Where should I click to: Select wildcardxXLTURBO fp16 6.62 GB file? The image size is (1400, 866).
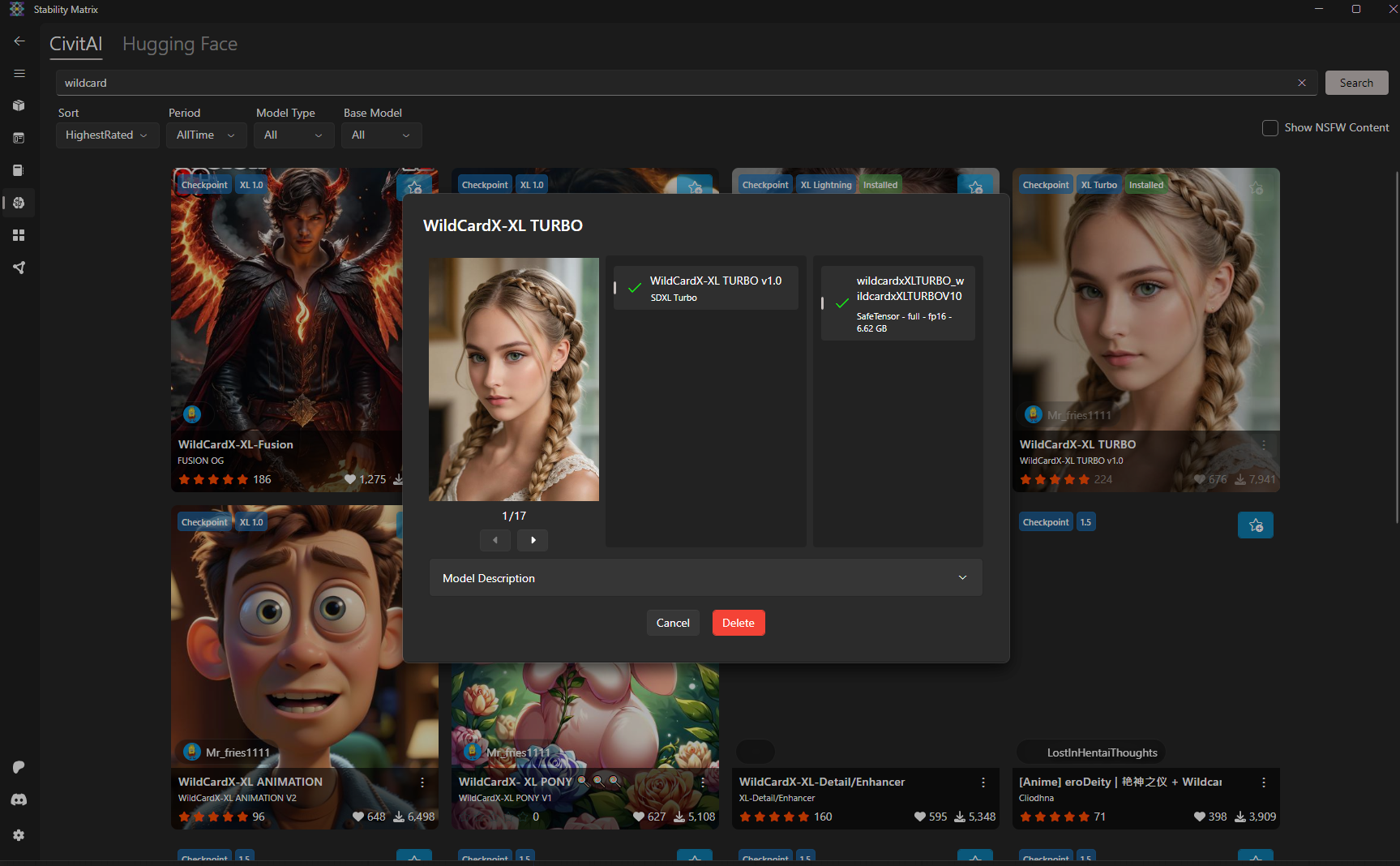coord(898,303)
